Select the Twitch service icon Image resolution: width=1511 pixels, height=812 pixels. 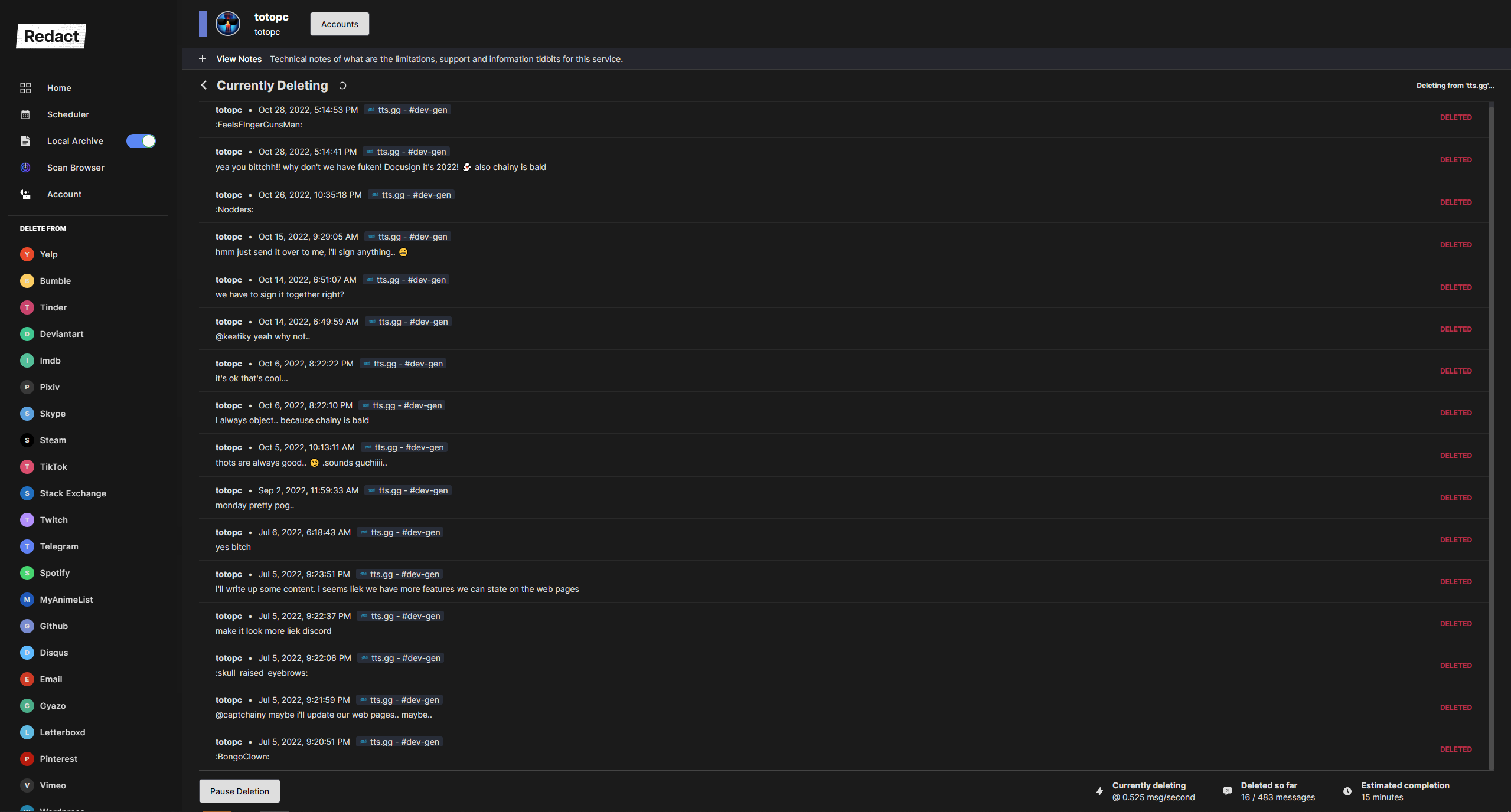[x=27, y=520]
